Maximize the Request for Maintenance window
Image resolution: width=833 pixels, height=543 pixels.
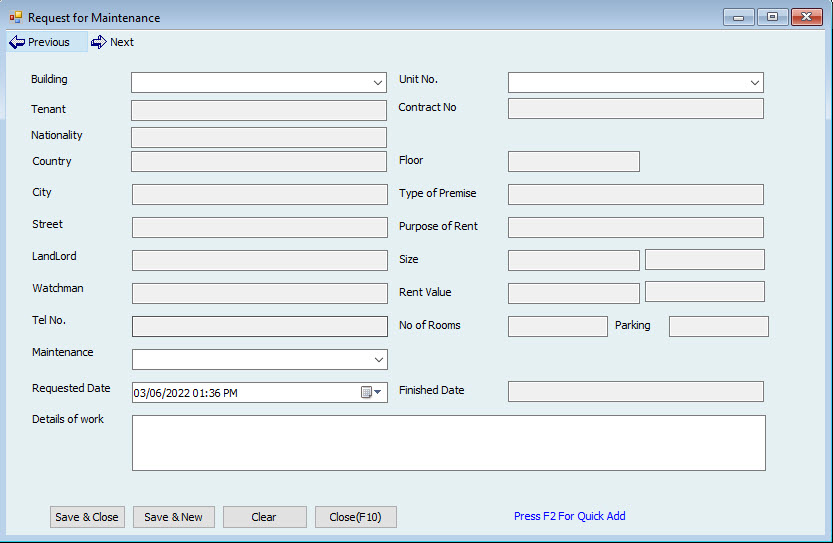click(x=772, y=17)
